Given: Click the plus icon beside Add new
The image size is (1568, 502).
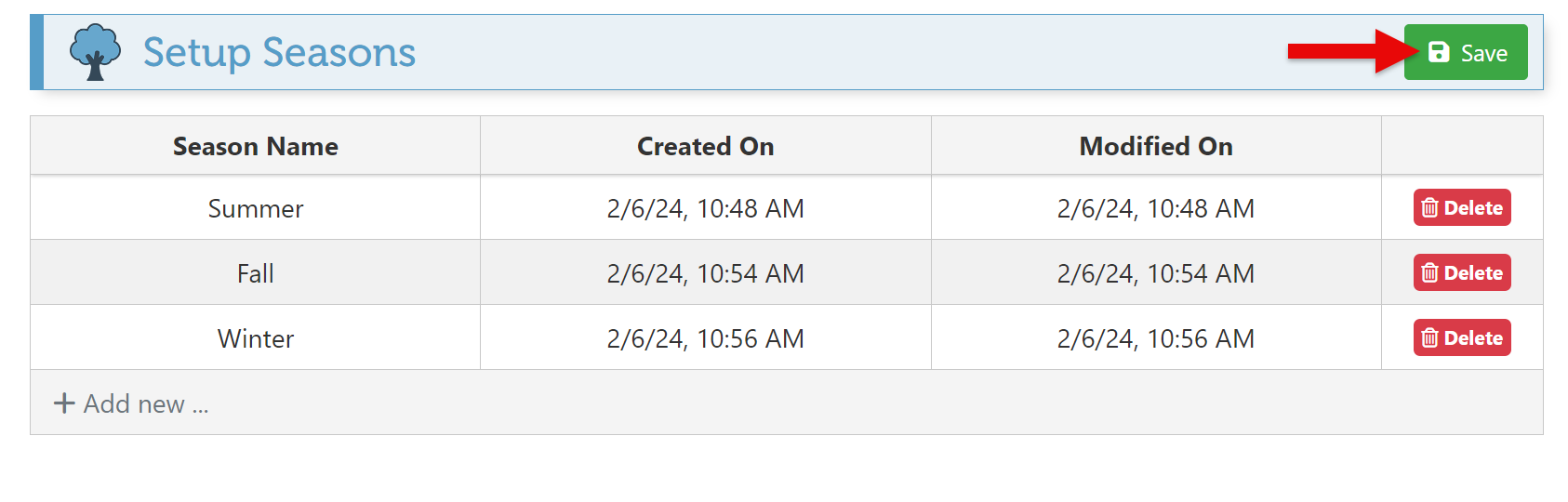Looking at the screenshot, I should pyautogui.click(x=64, y=403).
